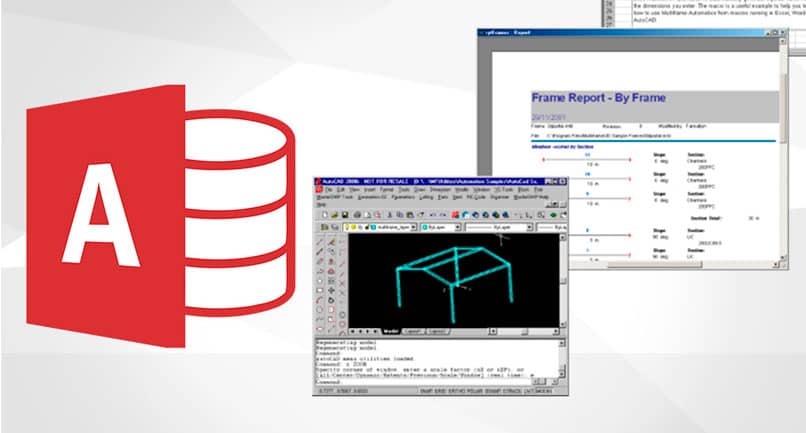806x433 pixels.
Task: Toggle GRID in AutoCAD status bar
Action: [441, 391]
